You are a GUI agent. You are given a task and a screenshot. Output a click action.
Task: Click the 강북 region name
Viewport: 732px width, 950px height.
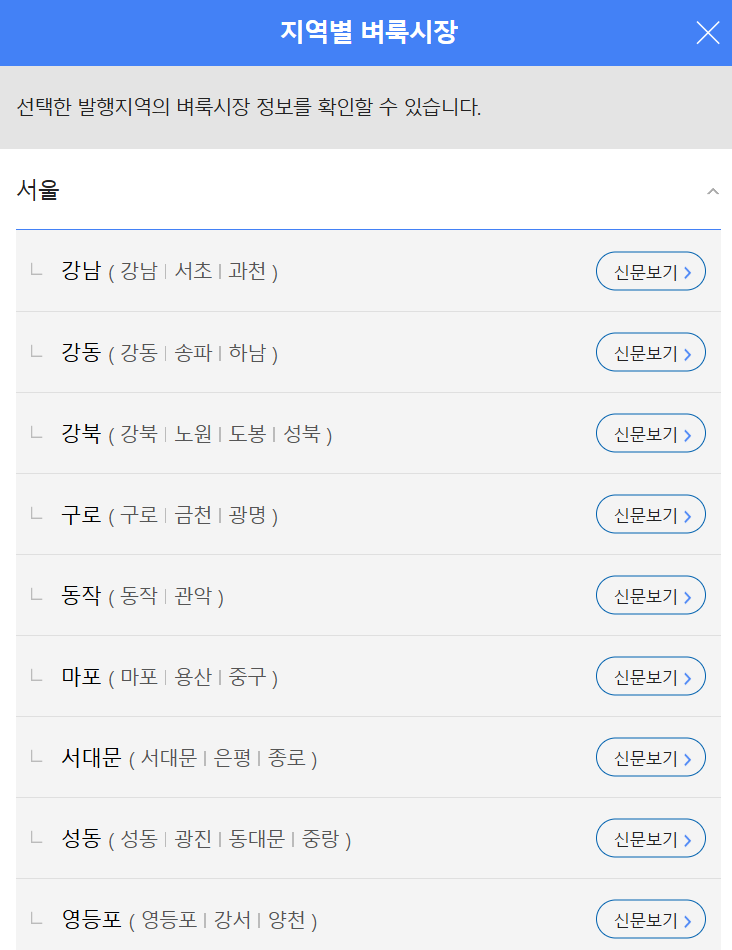pos(81,433)
